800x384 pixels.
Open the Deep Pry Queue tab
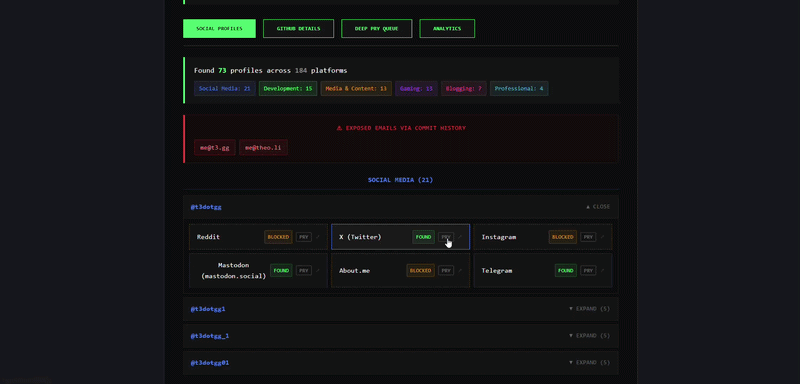tap(377, 29)
